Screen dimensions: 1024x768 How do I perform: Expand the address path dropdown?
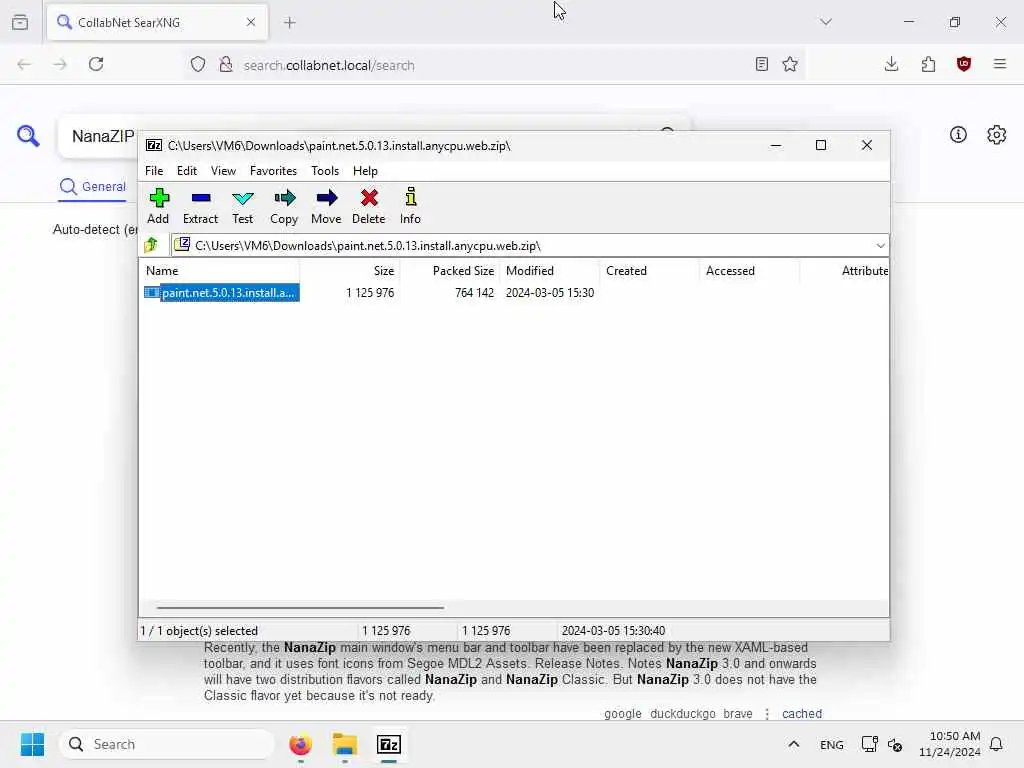pyautogui.click(x=880, y=246)
